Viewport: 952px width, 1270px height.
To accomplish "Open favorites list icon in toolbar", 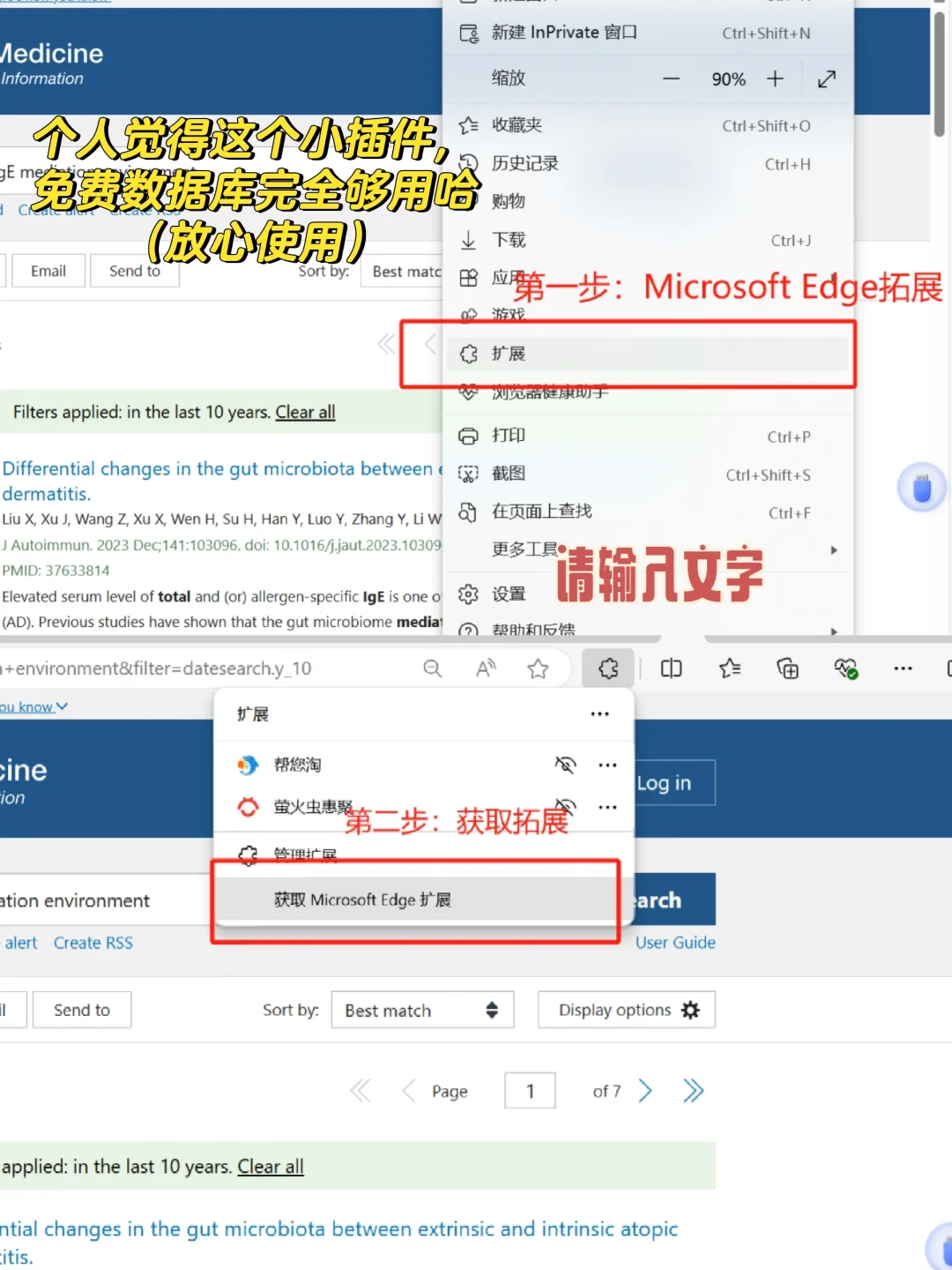I will pos(730,669).
